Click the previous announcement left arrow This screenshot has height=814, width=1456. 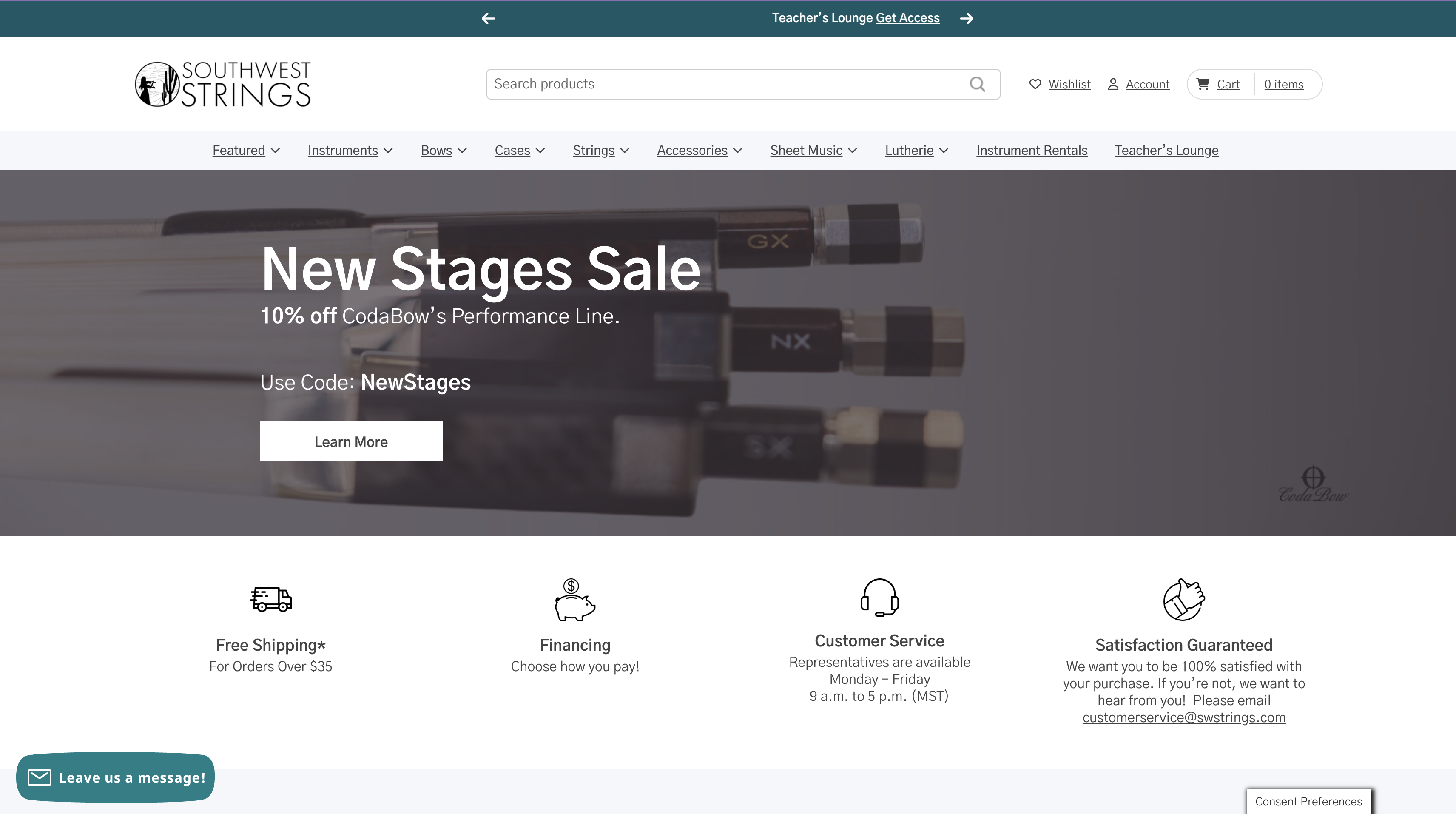[488, 19]
